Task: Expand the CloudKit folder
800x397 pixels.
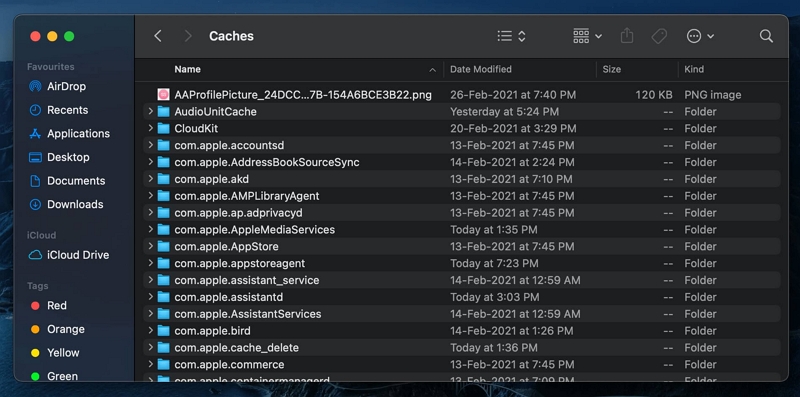Action: [151, 128]
